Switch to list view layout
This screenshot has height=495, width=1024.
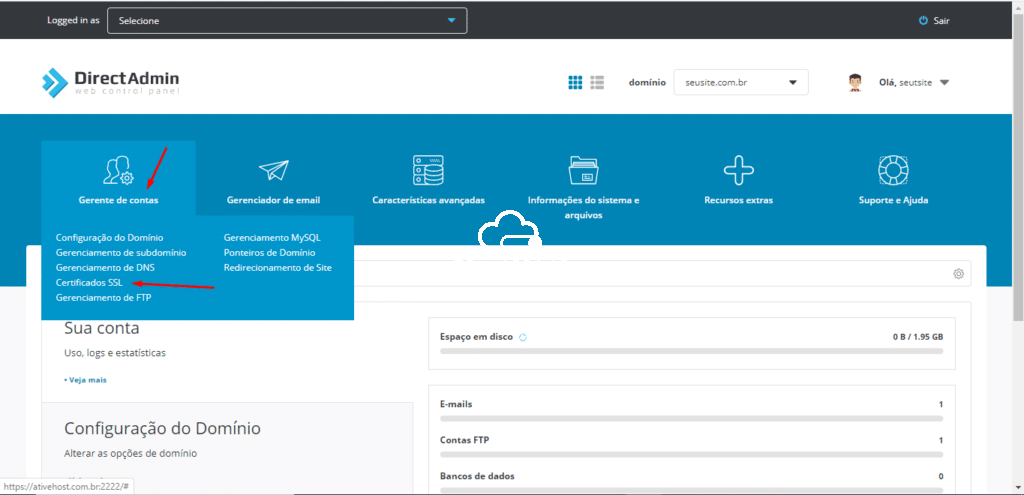(597, 82)
